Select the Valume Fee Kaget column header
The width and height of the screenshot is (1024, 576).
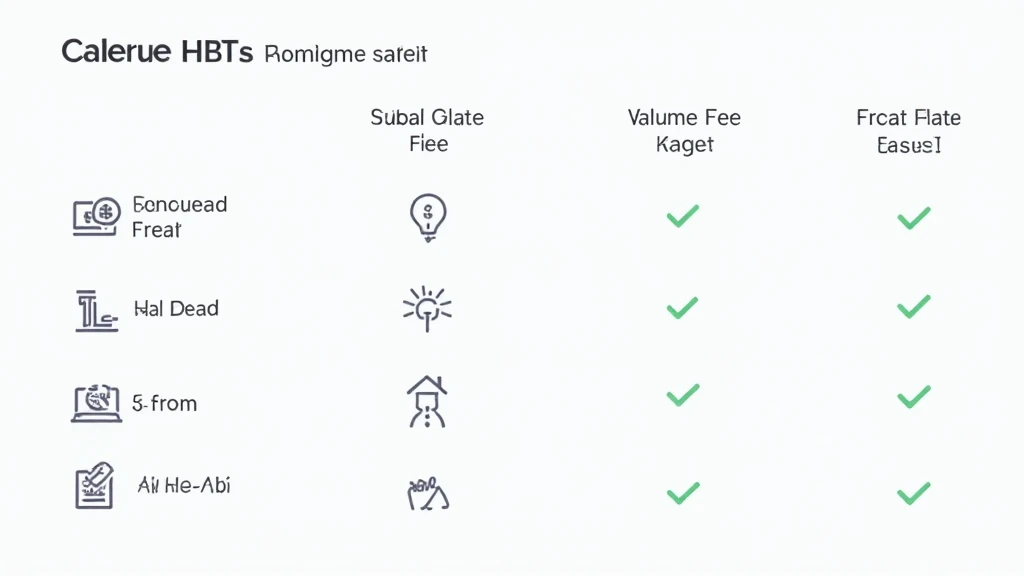click(684, 131)
